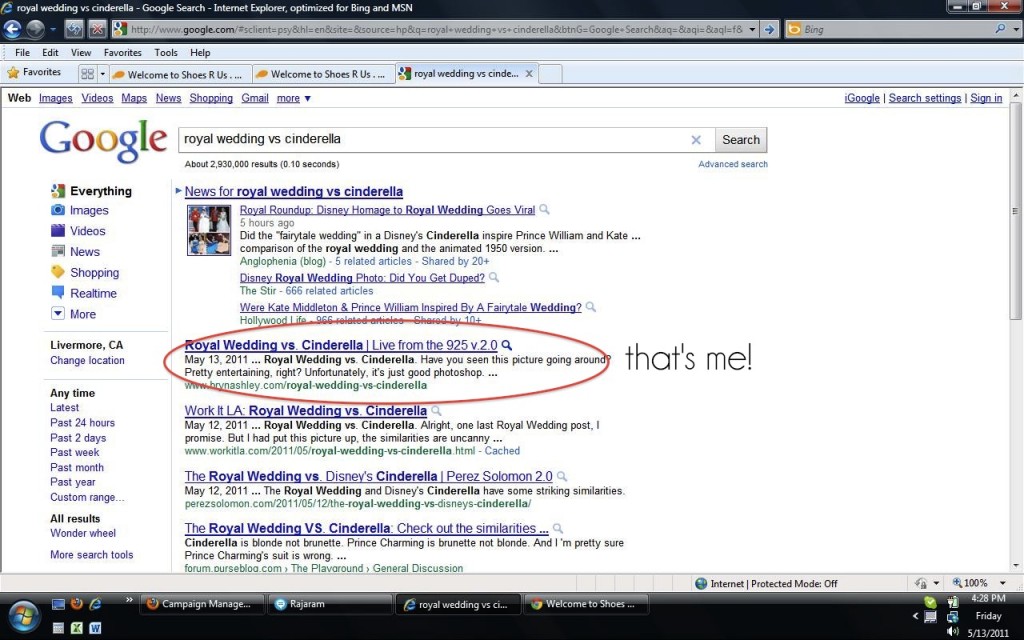The image size is (1024, 640).
Task: Click More search tools link
Action: tap(91, 554)
